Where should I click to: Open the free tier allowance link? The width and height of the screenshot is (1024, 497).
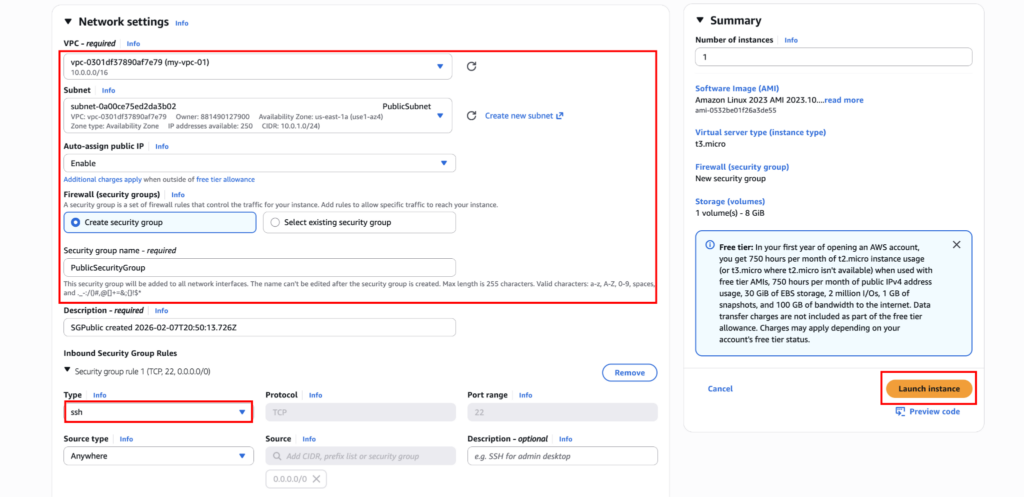click(x=226, y=179)
